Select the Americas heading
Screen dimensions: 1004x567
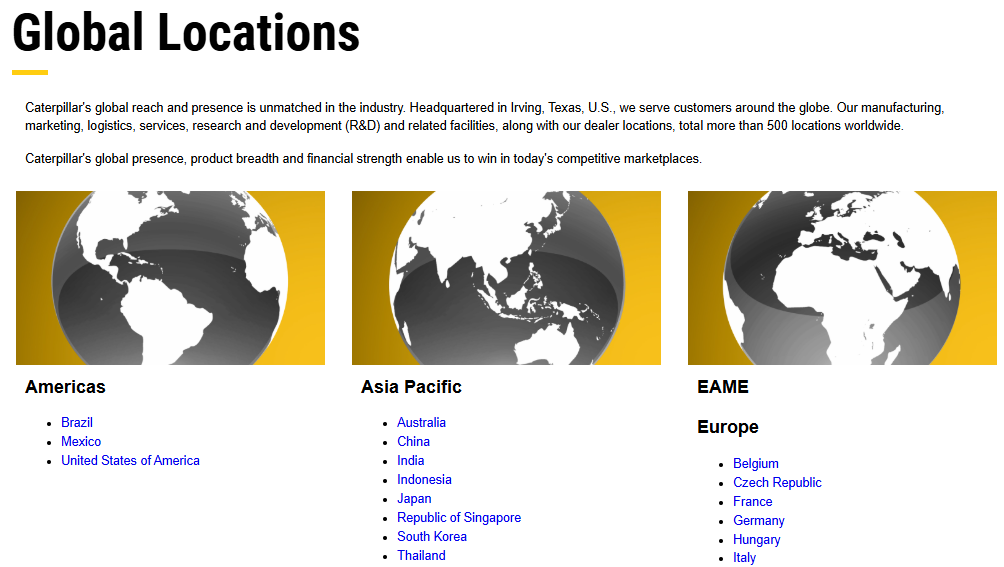click(x=65, y=387)
